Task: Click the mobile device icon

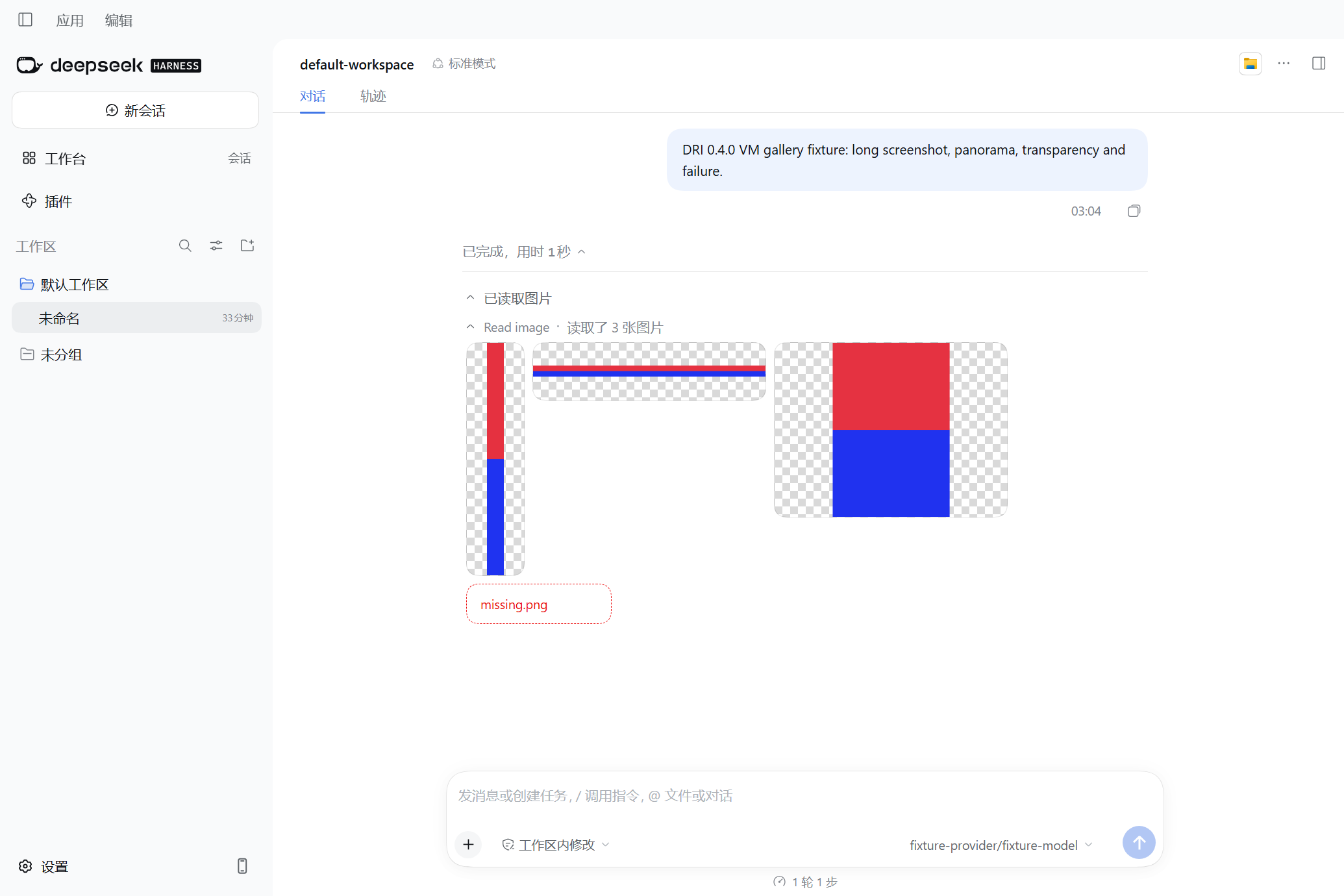Action: 242,866
